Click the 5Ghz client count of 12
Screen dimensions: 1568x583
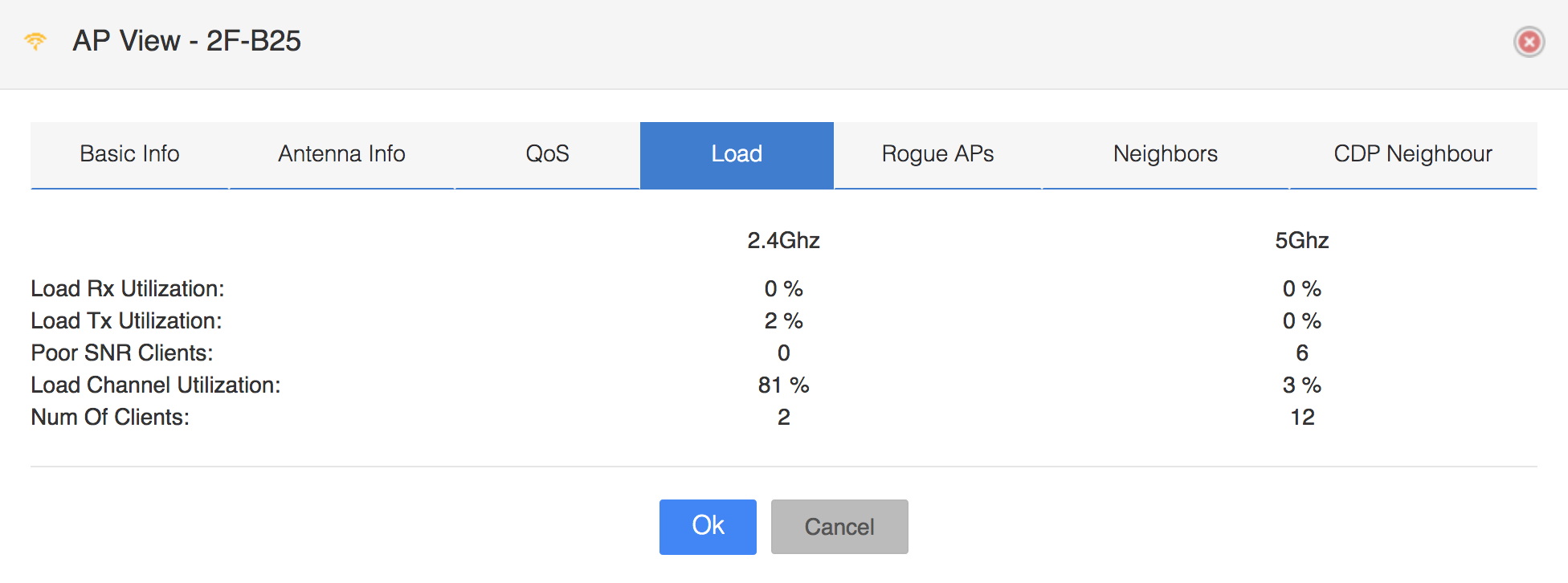[x=1302, y=418]
